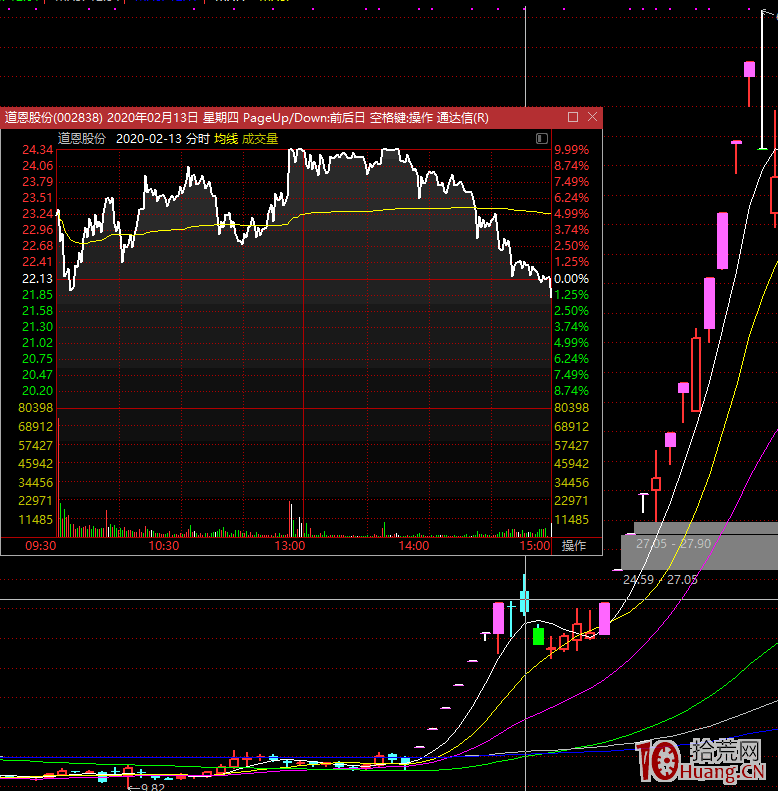
Task: Click the 2020-02-13 date in chart header
Action: [x=148, y=139]
